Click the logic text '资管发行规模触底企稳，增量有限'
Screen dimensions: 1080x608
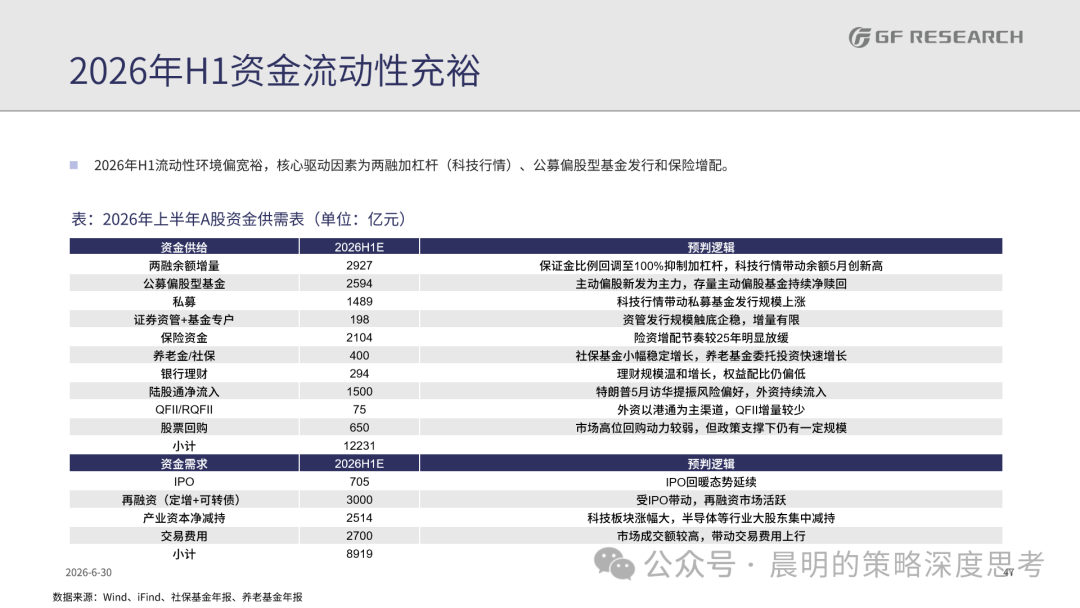(x=711, y=319)
